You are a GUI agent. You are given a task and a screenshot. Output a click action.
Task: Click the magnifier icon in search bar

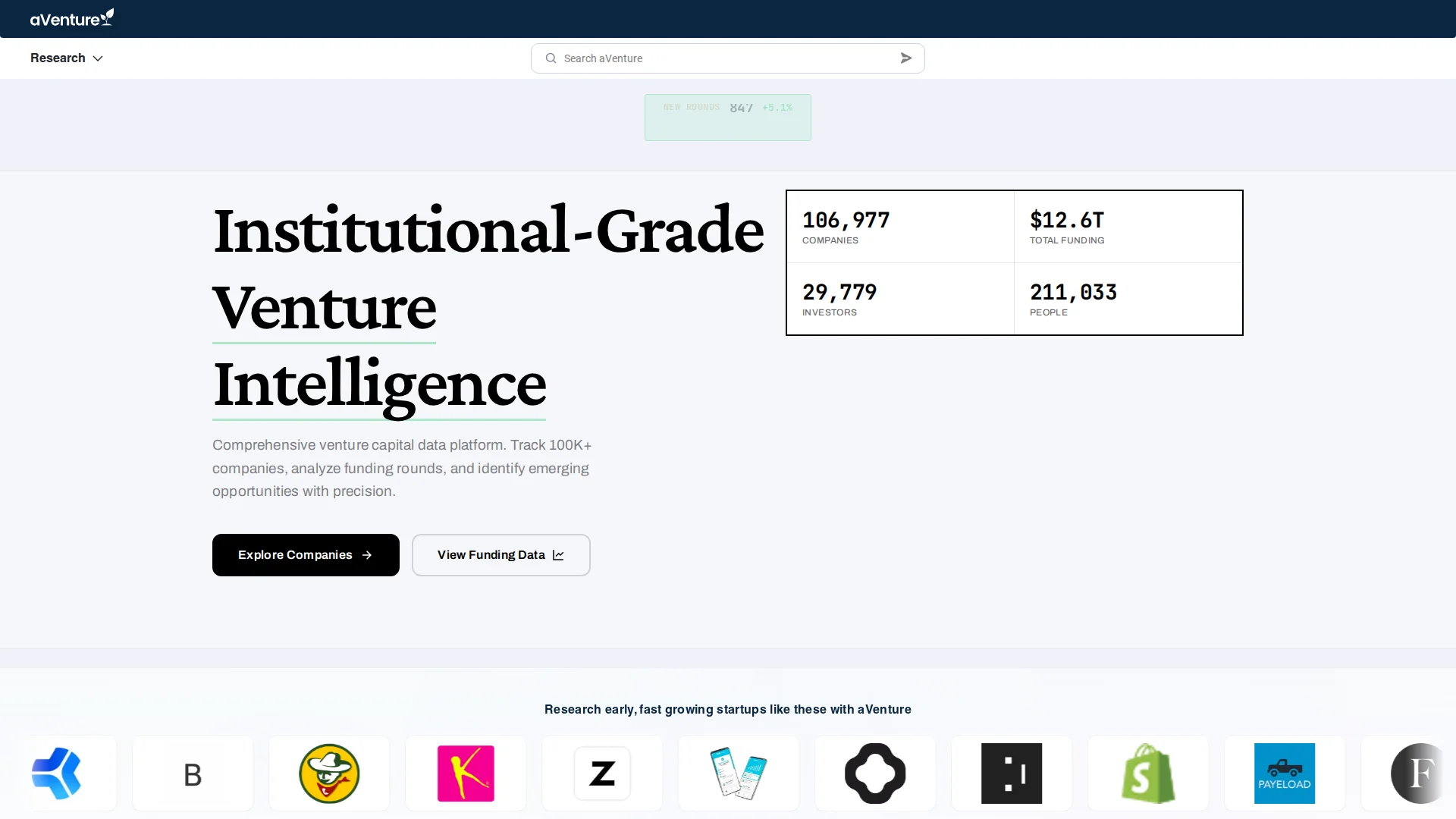[551, 58]
